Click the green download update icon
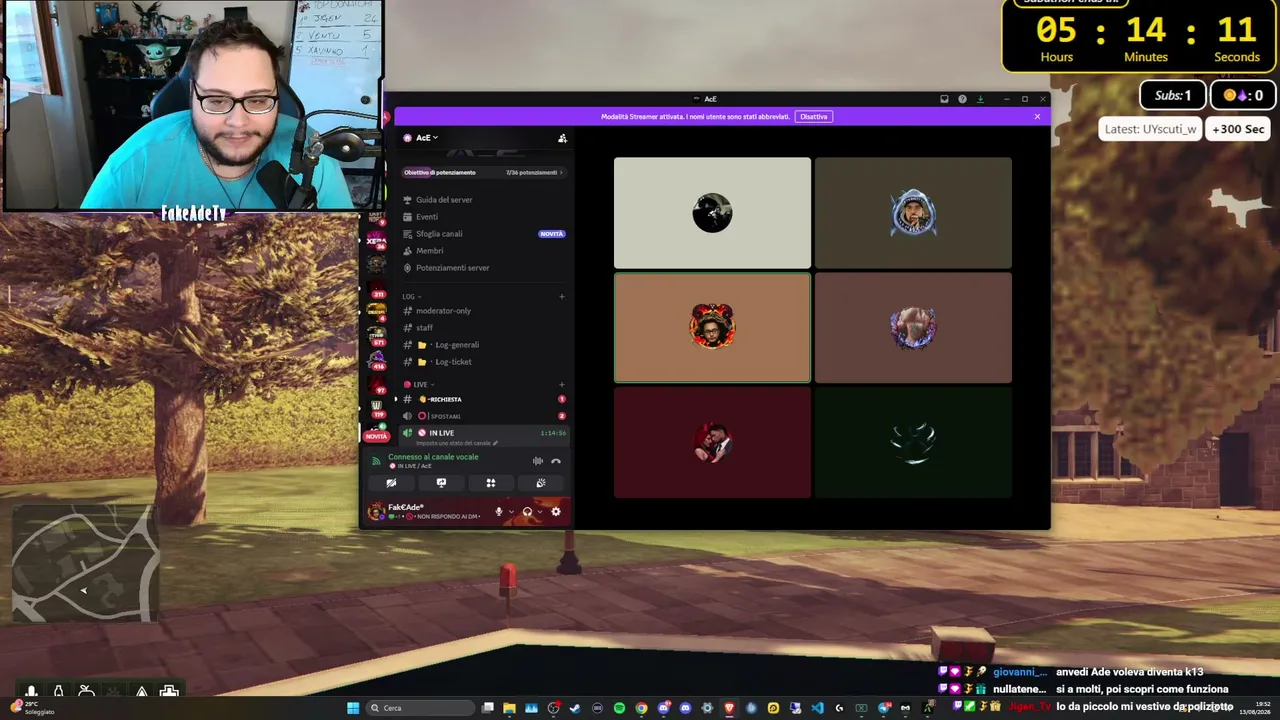The height and width of the screenshot is (720, 1280). point(980,99)
